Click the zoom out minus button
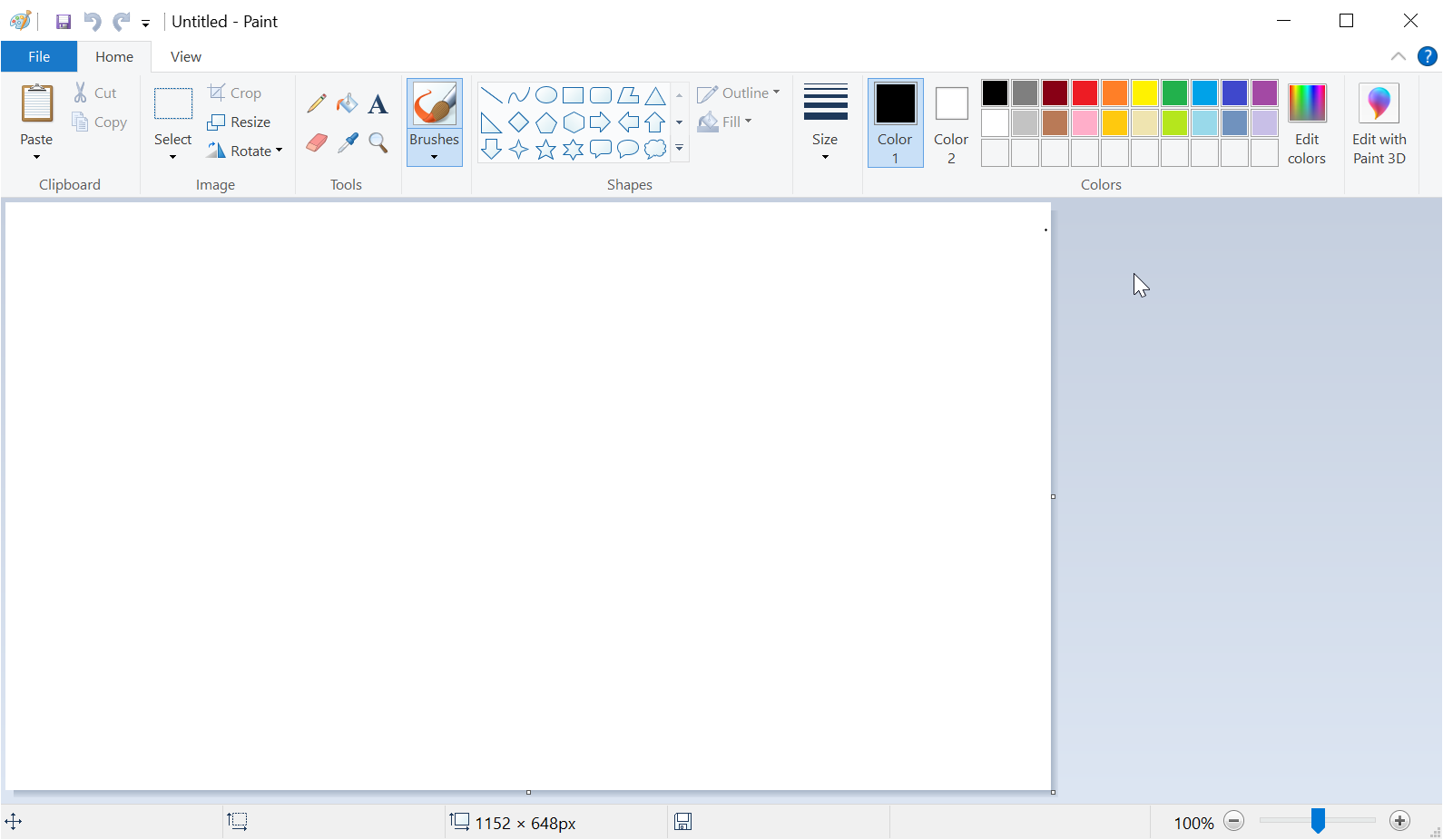 1233,821
